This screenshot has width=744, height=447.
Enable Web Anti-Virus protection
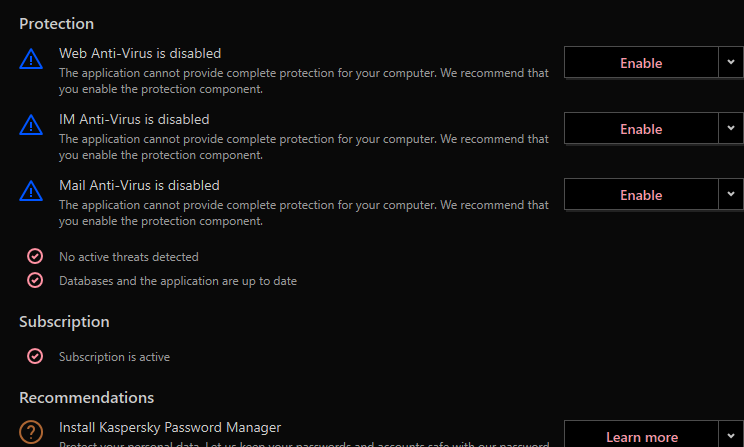[x=641, y=63]
